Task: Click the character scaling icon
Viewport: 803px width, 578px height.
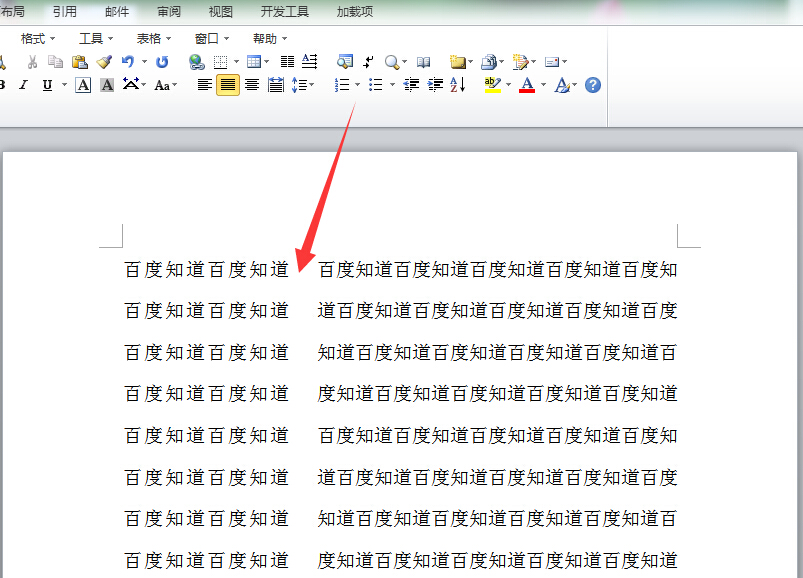Action: pos(132,84)
